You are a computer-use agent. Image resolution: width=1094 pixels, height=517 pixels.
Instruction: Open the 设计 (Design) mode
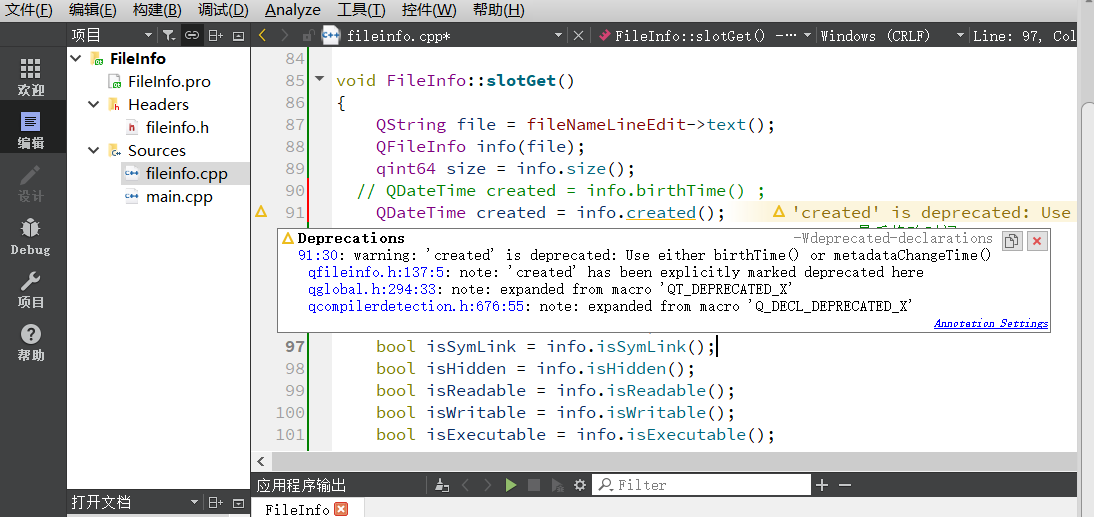point(31,183)
